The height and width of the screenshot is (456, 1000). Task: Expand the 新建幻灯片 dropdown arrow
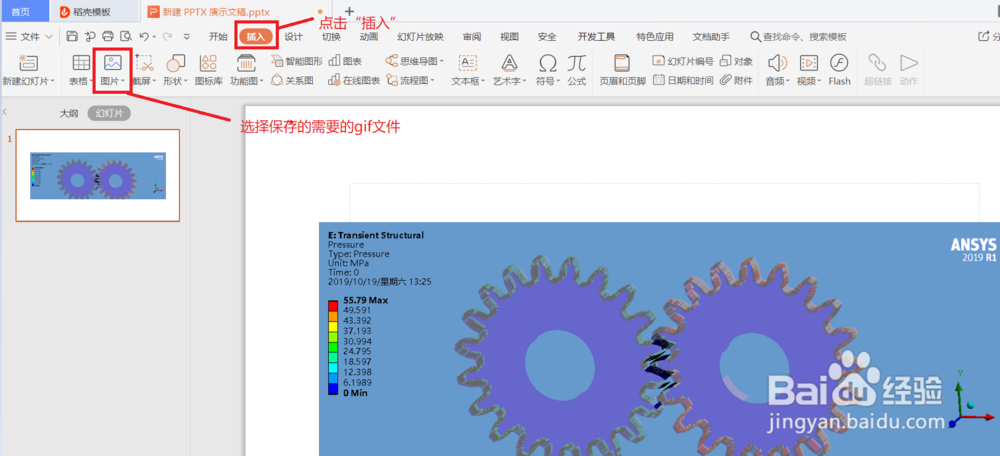53,82
